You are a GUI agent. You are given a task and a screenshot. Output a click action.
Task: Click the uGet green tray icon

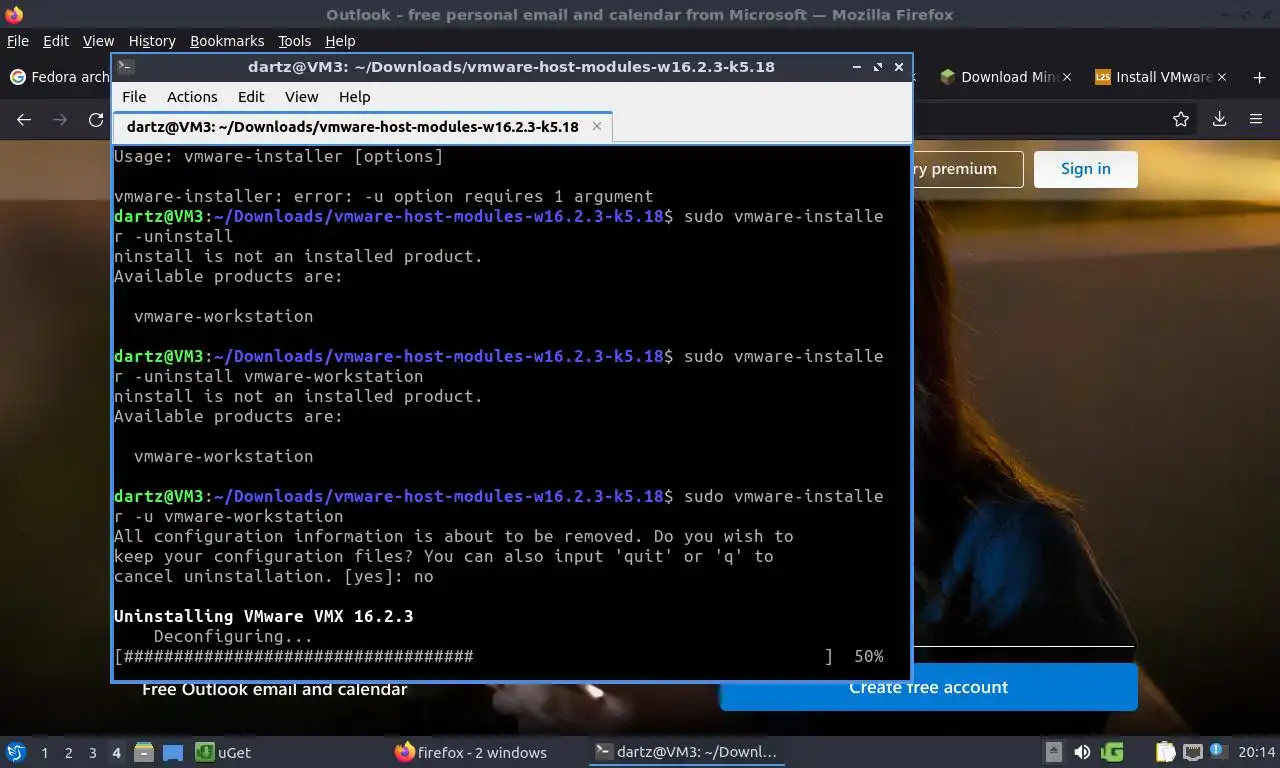[1112, 752]
